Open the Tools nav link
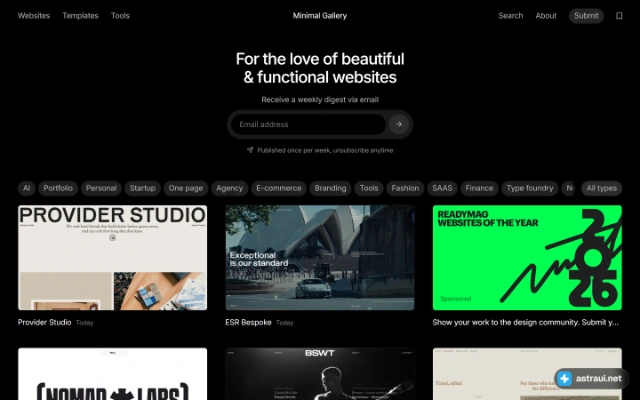640x400 pixels. coord(120,16)
